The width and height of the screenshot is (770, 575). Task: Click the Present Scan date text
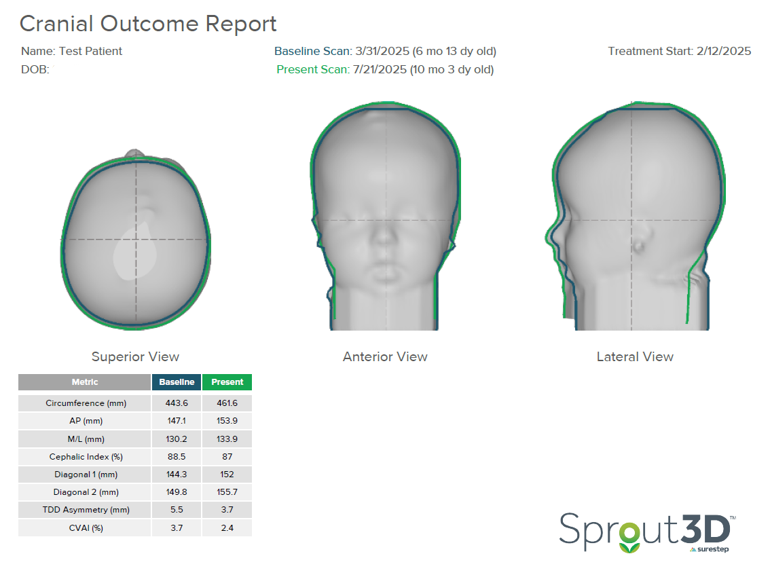[385, 69]
